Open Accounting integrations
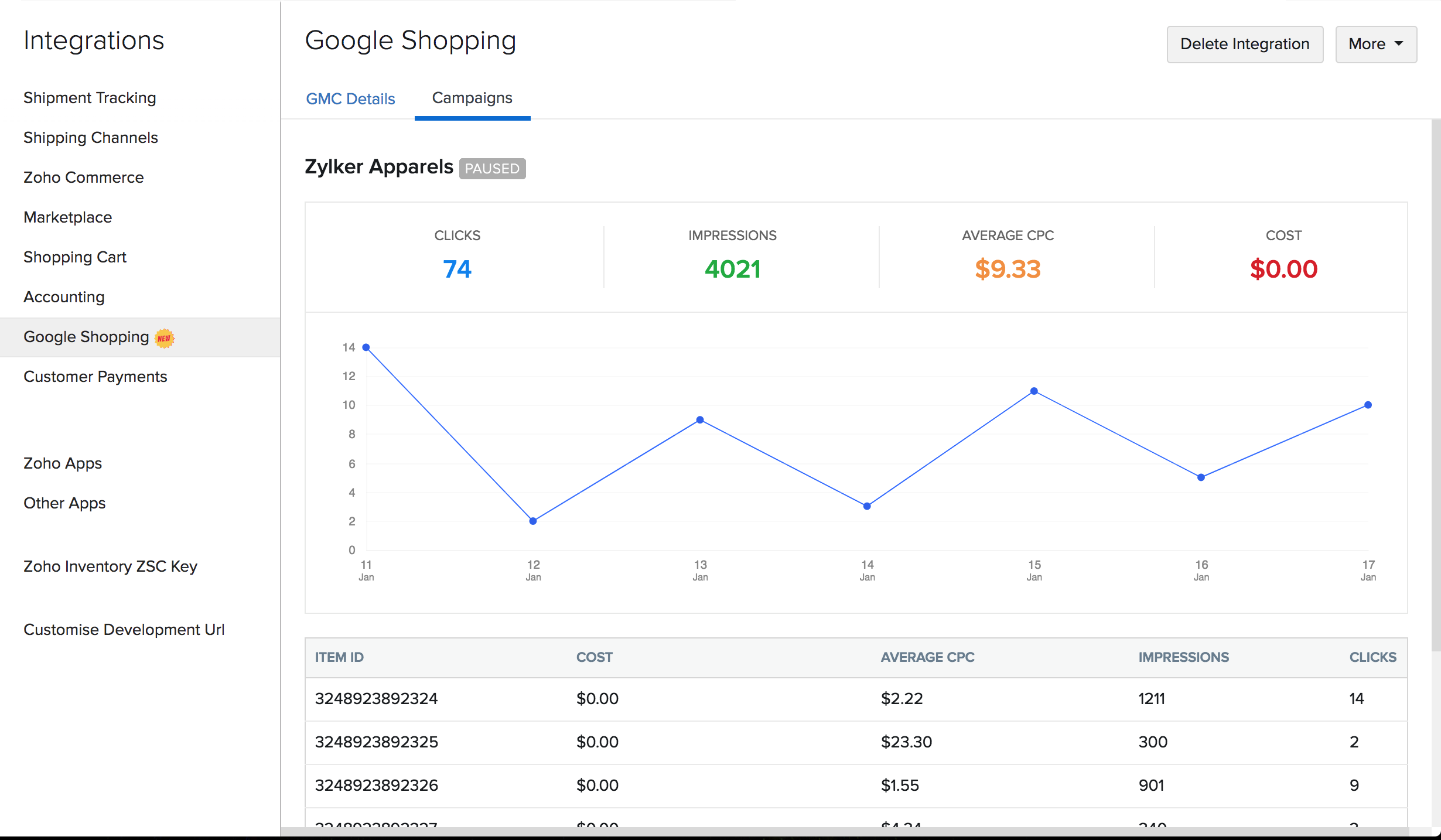Screen dimensions: 1441x840 tap(64, 297)
